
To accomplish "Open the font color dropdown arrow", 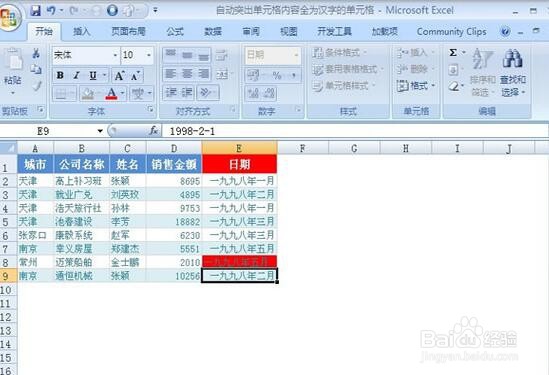I will click(x=123, y=93).
